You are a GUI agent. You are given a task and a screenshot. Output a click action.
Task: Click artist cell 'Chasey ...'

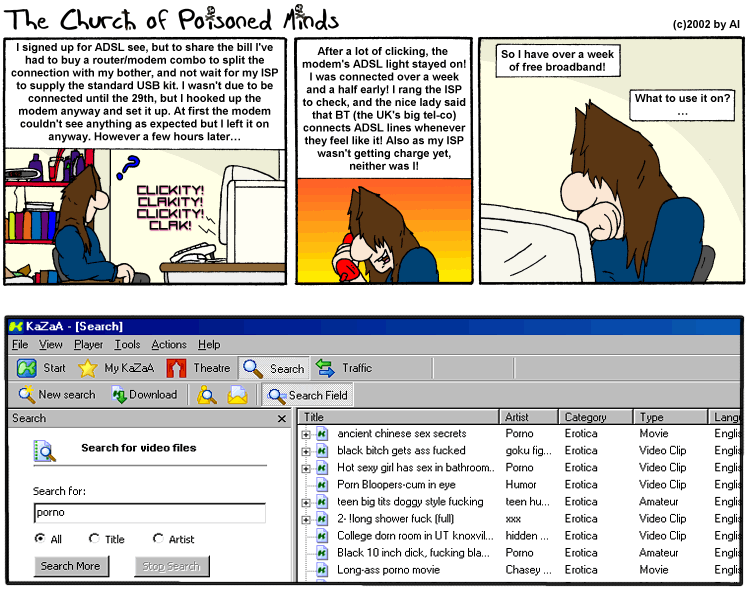point(529,570)
